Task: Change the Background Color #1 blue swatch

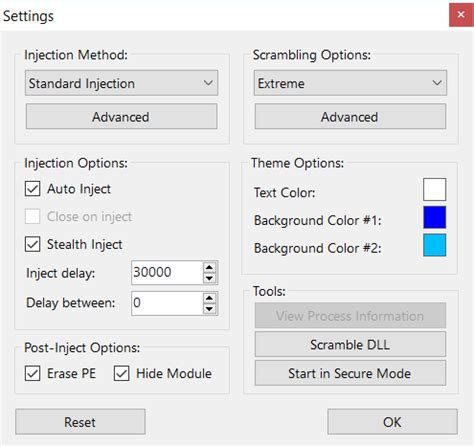Action: click(x=434, y=217)
